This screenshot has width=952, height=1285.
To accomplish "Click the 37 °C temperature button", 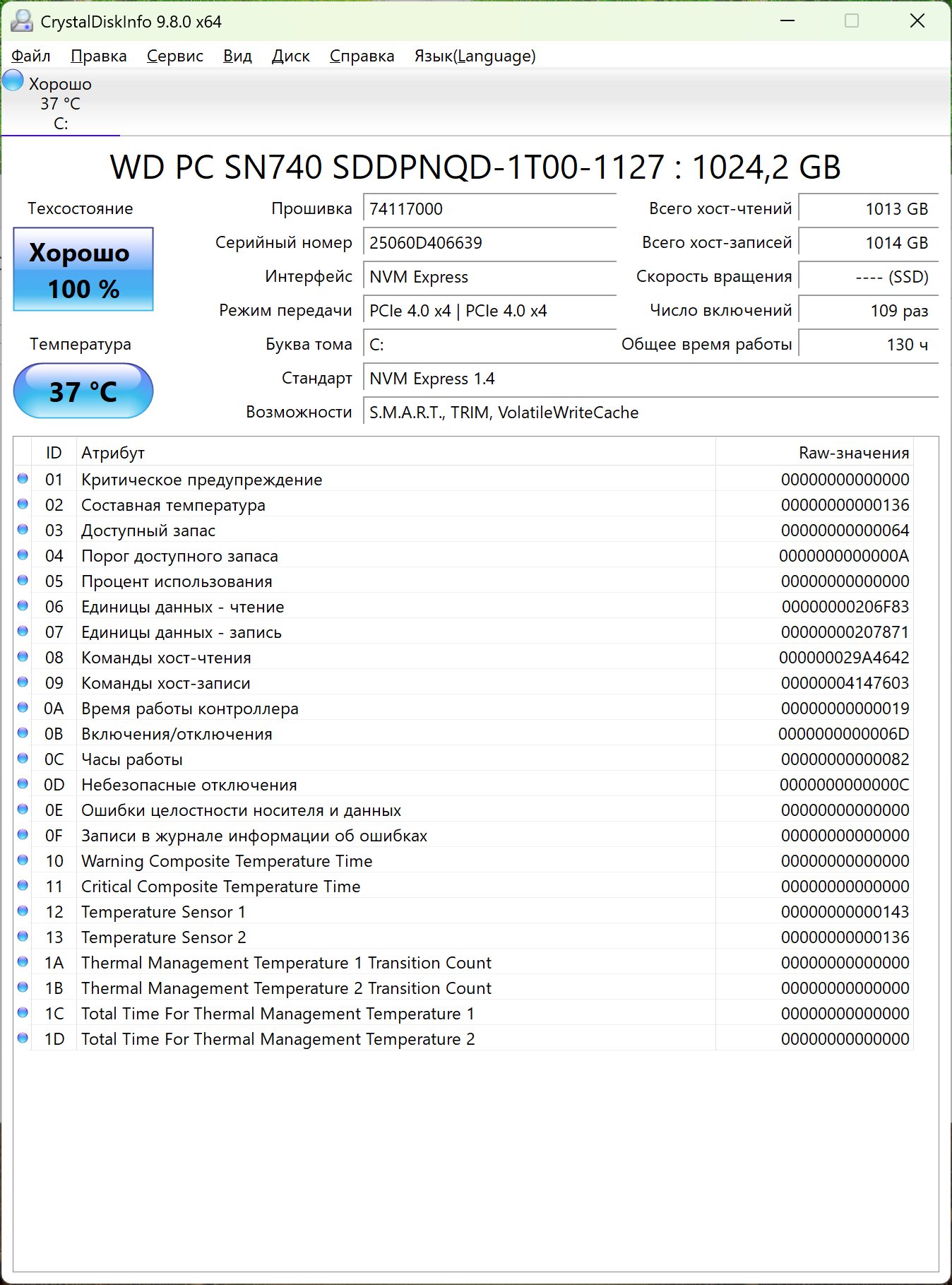I will coord(83,391).
